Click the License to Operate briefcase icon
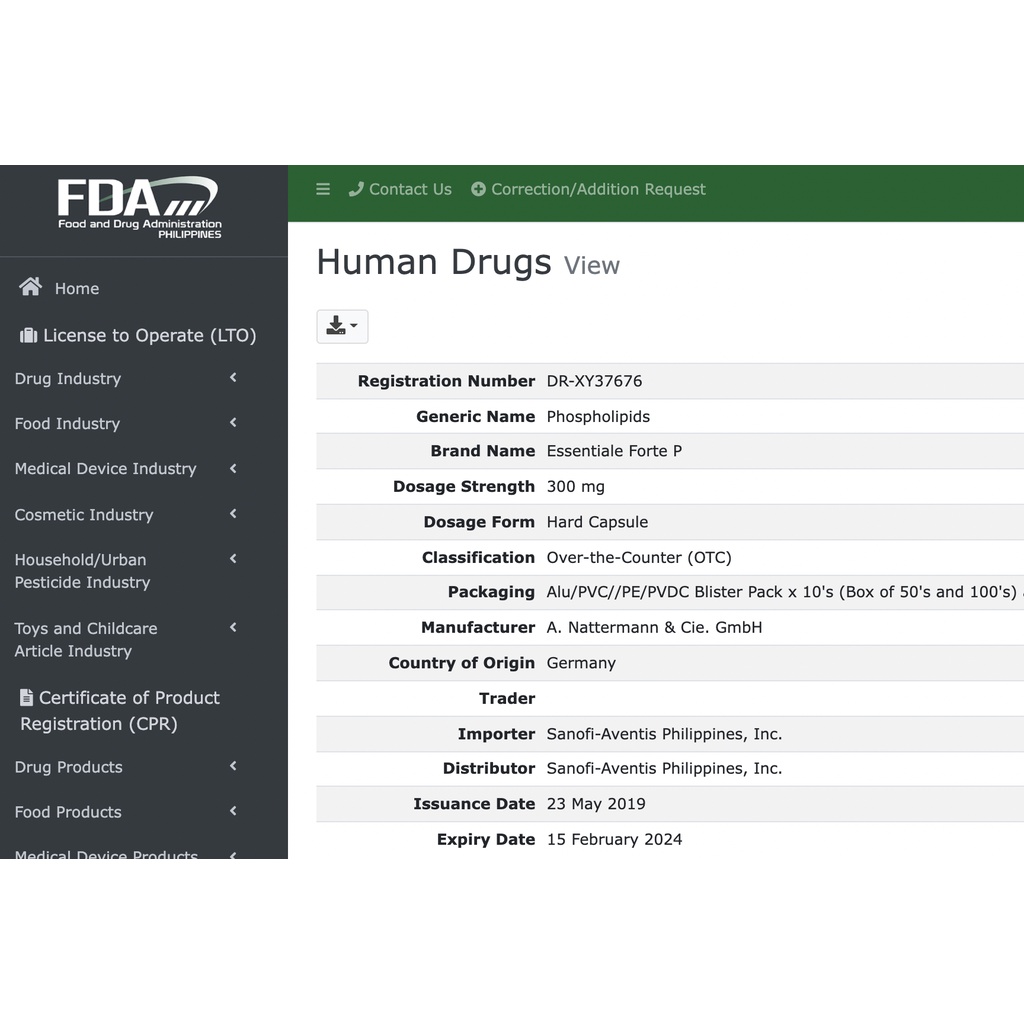This screenshot has height=1024, width=1024. click(28, 336)
